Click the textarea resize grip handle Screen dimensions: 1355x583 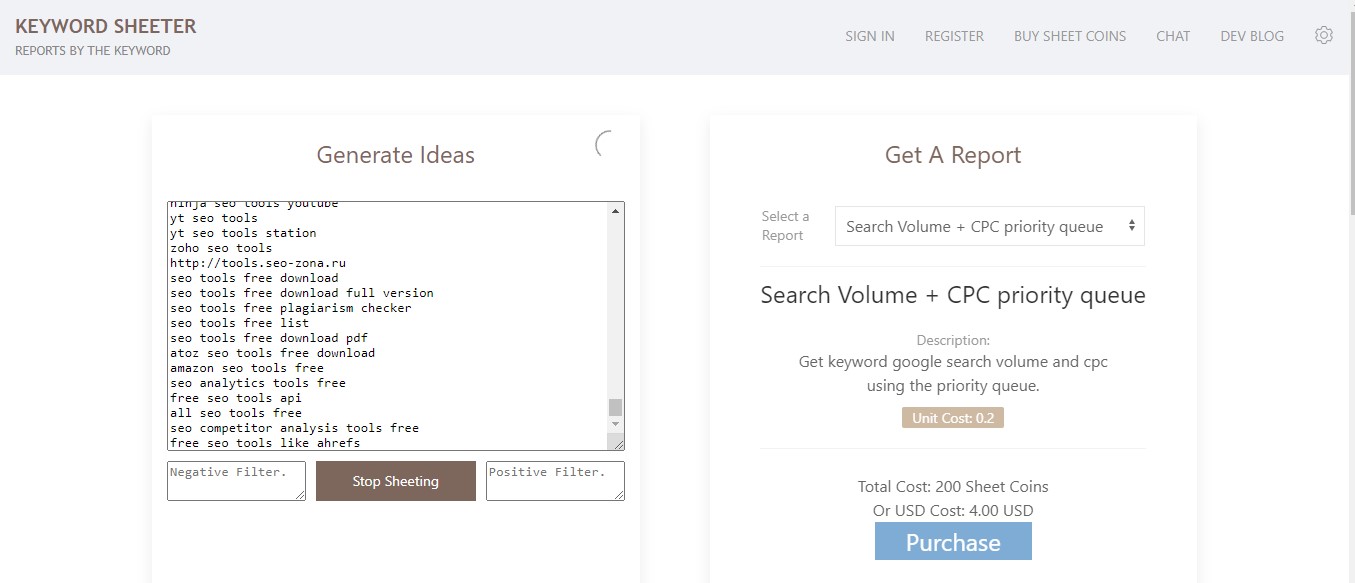[620, 444]
